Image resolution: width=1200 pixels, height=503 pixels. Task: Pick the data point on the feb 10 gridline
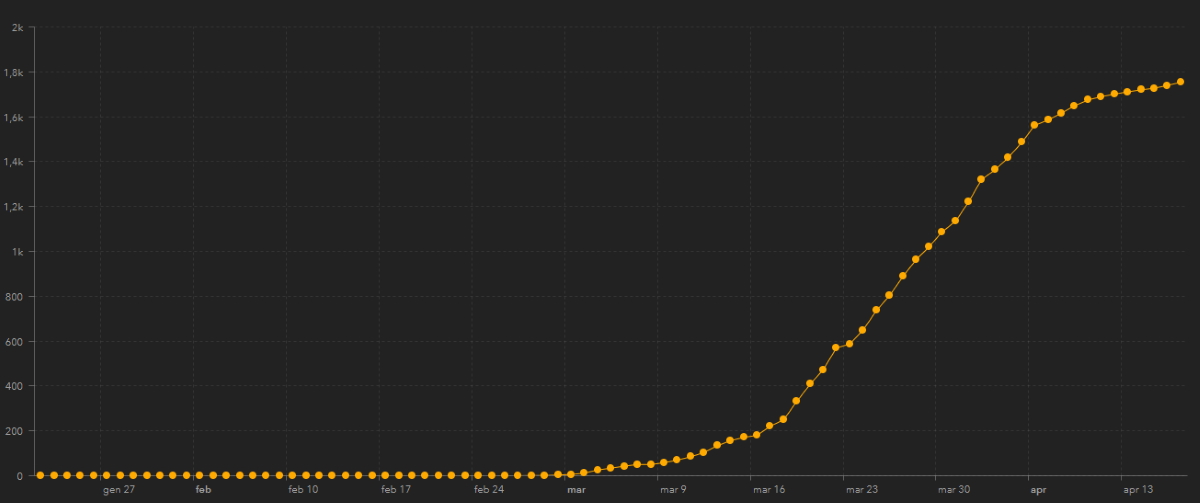coord(292,475)
